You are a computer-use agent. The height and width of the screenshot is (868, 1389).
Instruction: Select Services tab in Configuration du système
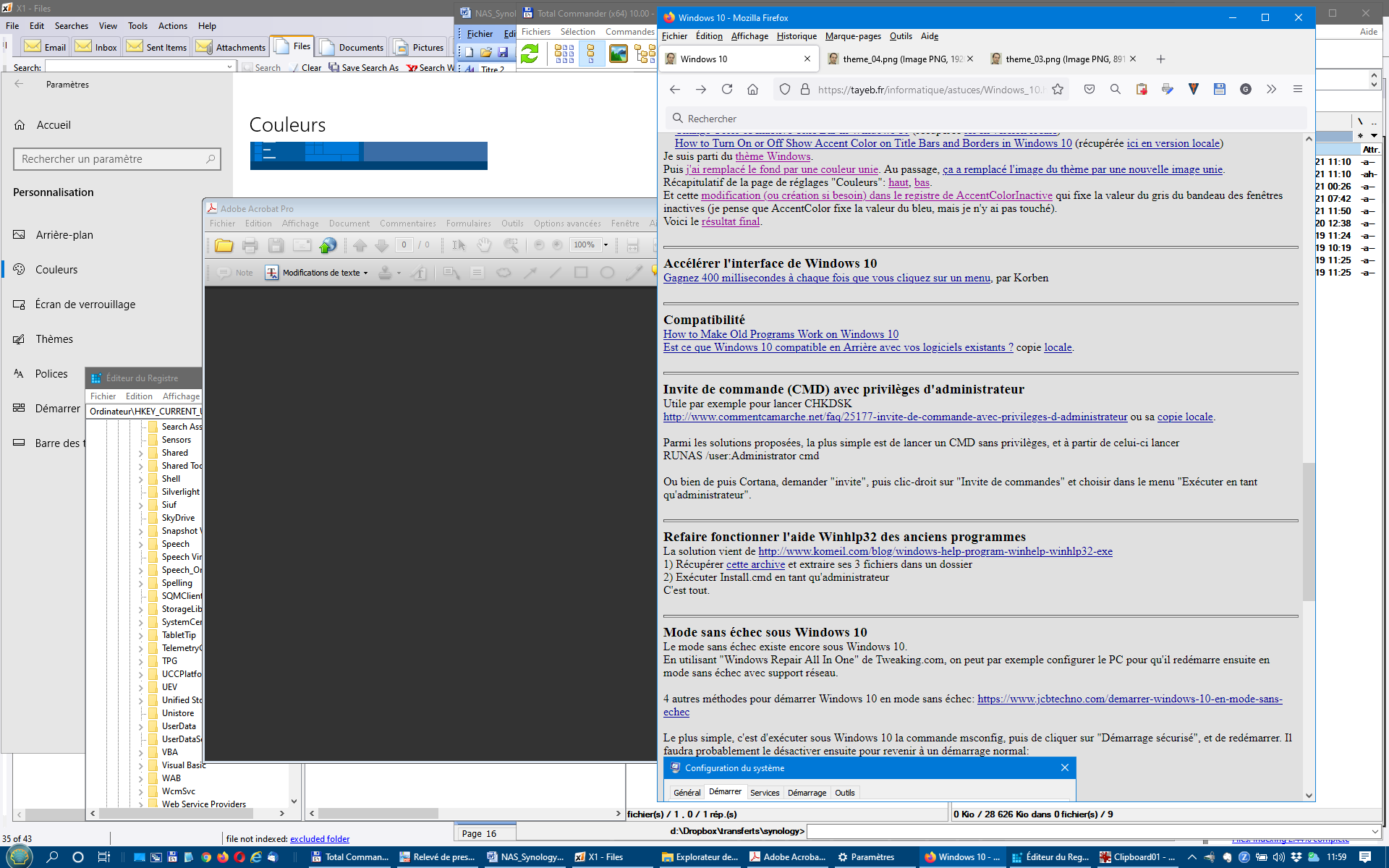[x=765, y=793]
